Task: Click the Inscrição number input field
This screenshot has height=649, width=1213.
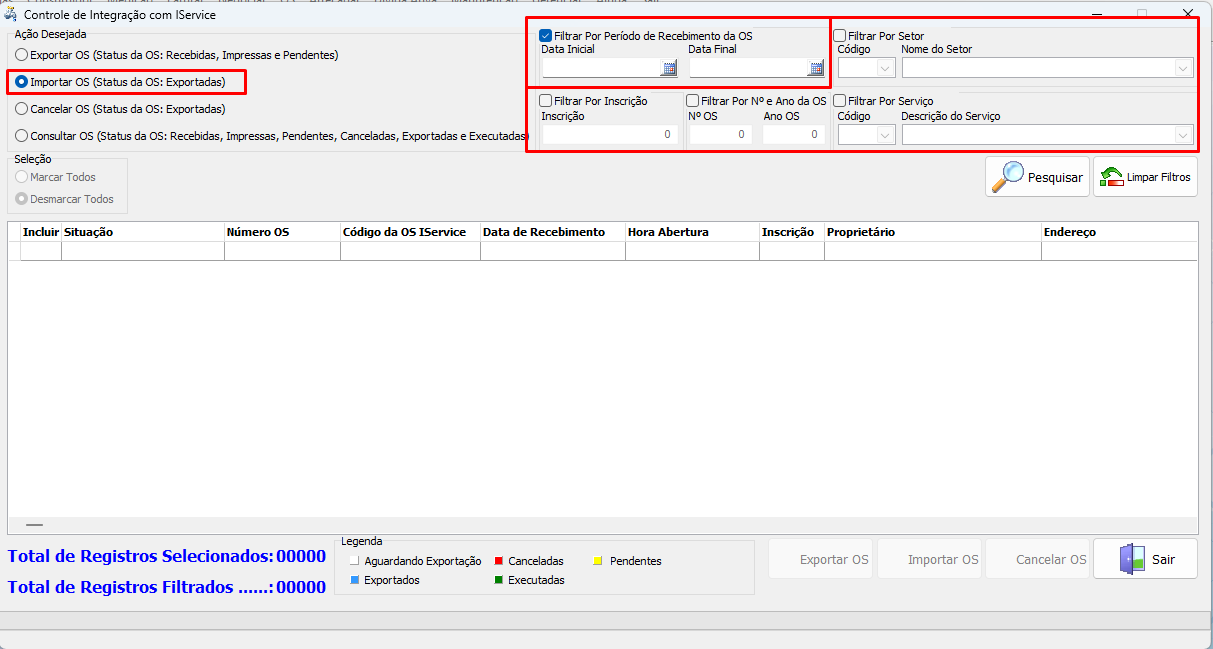Action: [609, 134]
